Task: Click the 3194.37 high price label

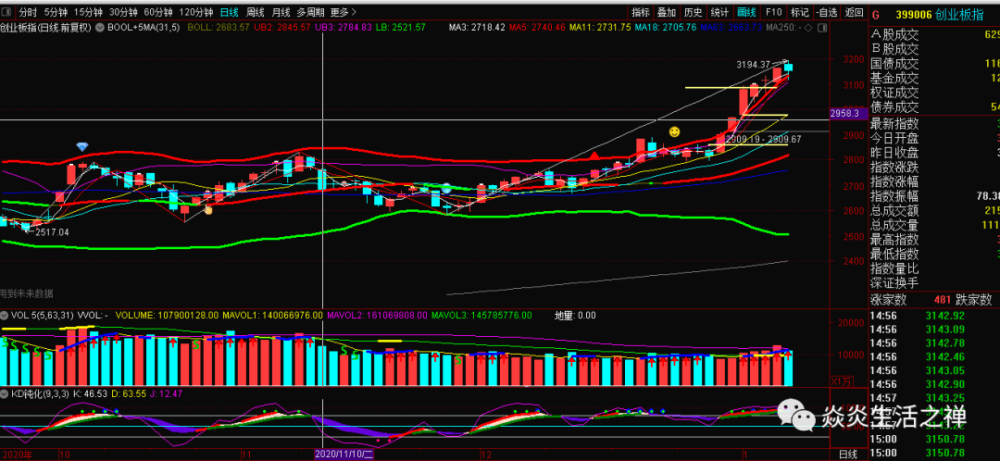Action: click(x=753, y=64)
